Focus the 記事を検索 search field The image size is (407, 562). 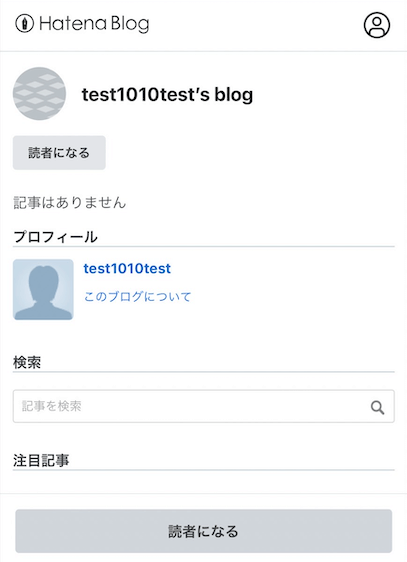204,406
